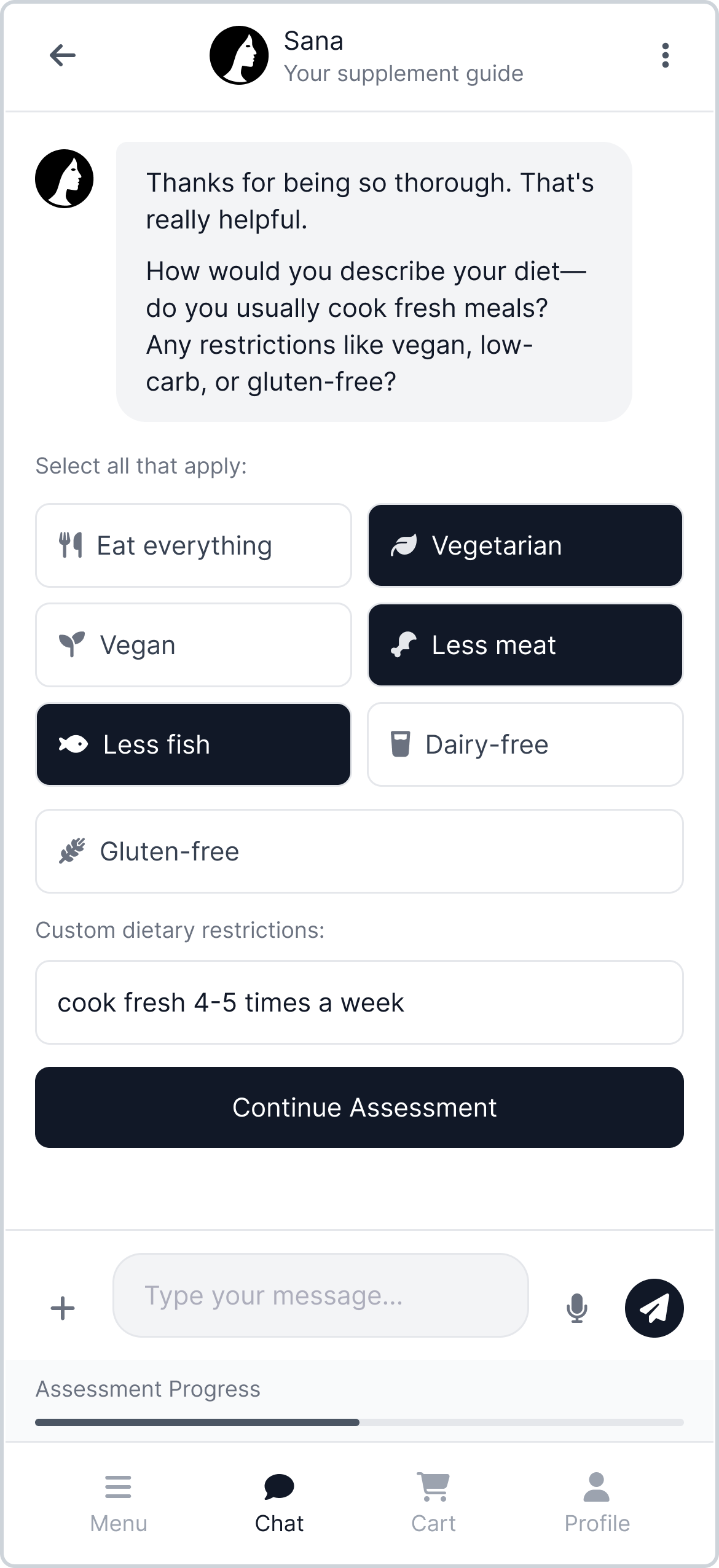Select the Eat everything option
The image size is (719, 1568).
coord(194,545)
